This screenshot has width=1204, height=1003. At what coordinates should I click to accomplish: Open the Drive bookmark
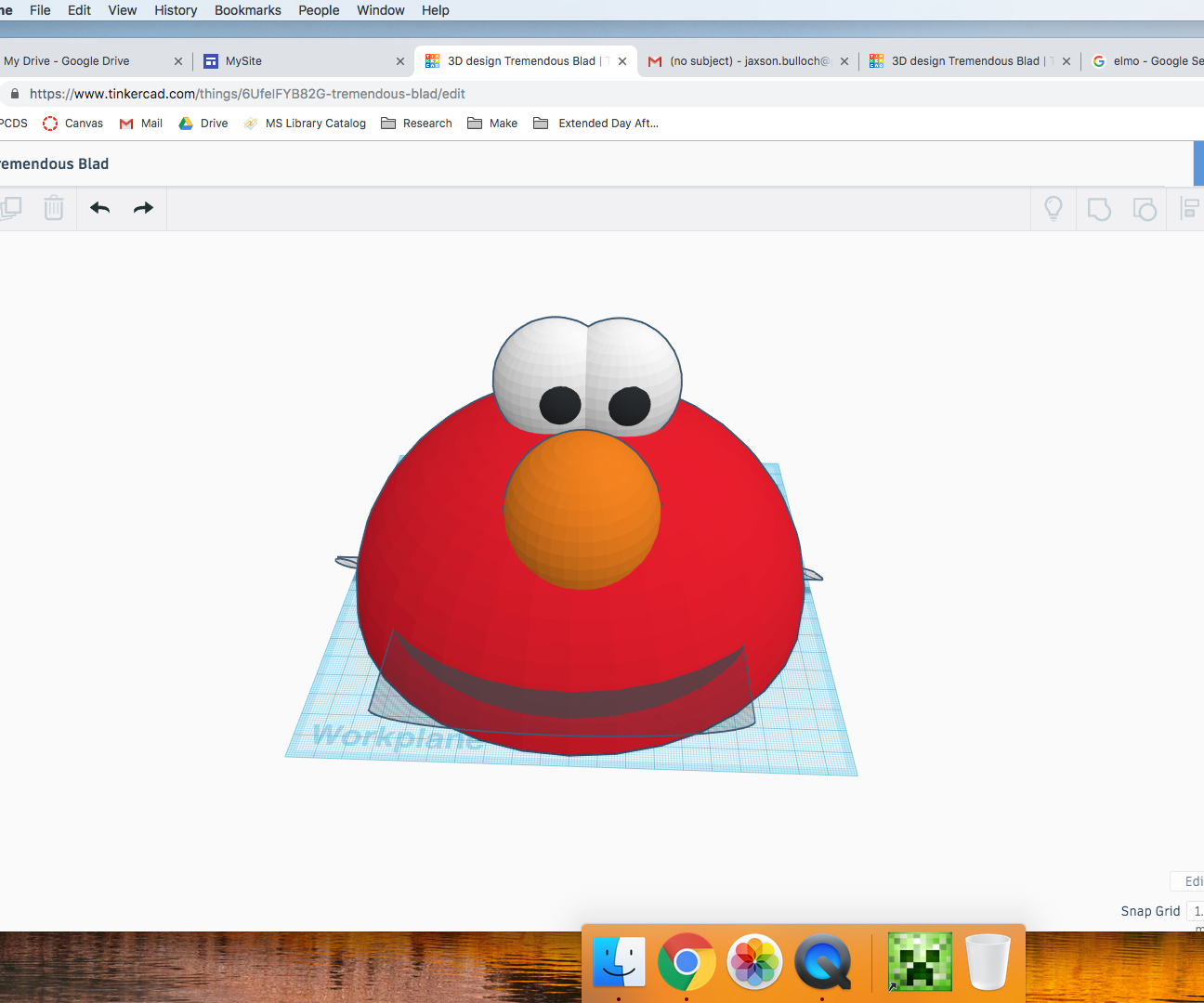click(x=203, y=124)
